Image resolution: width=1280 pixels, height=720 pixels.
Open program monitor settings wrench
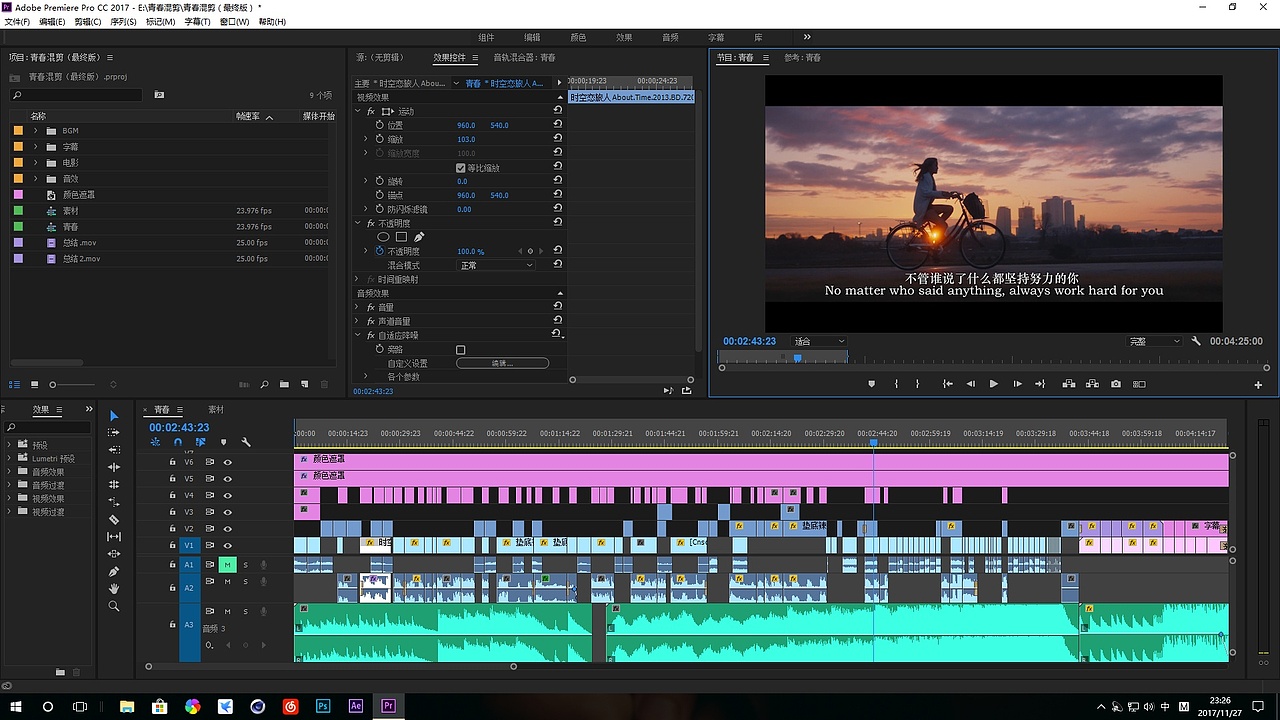tap(1196, 341)
